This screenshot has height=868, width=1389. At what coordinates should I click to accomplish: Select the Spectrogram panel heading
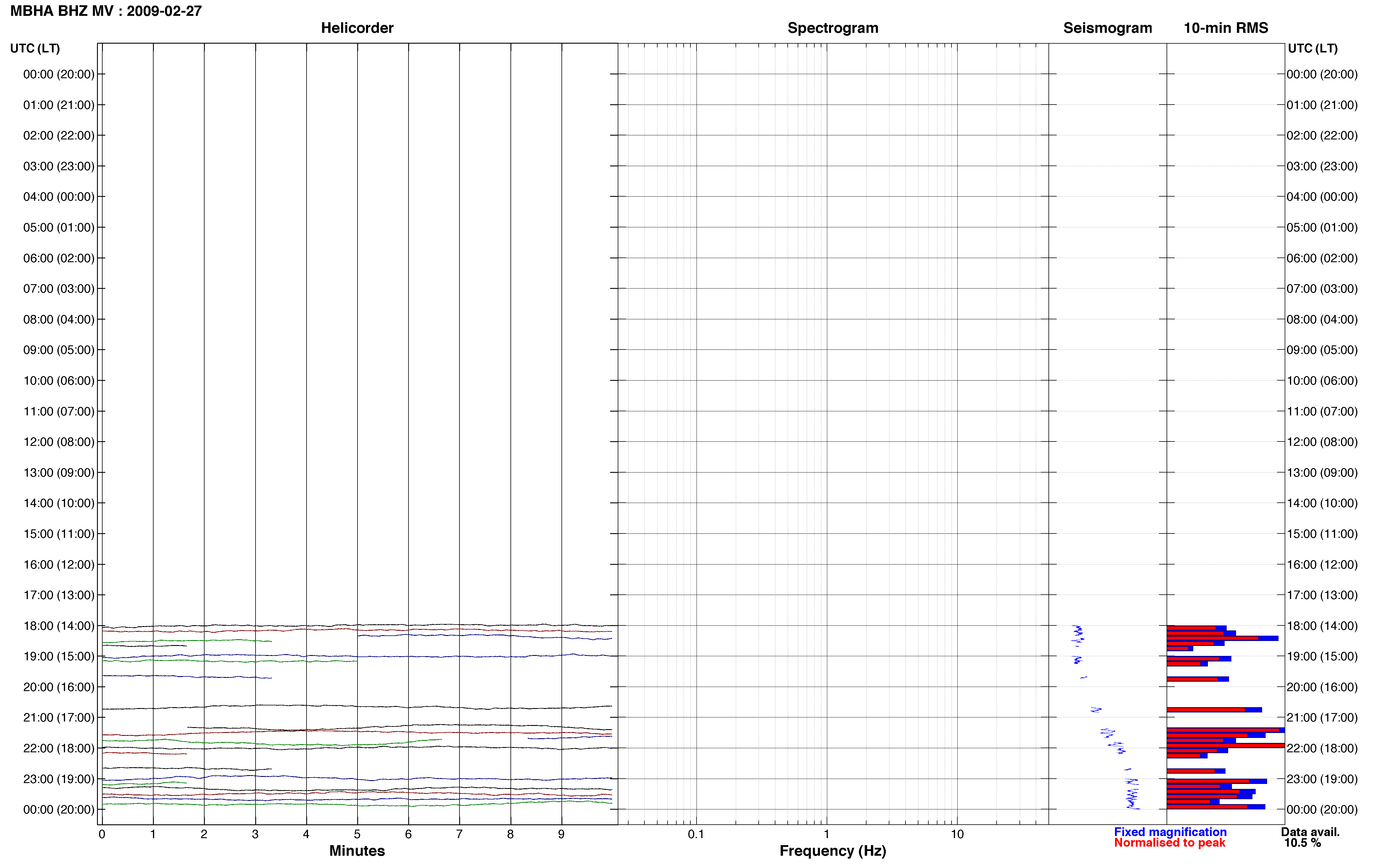833,28
